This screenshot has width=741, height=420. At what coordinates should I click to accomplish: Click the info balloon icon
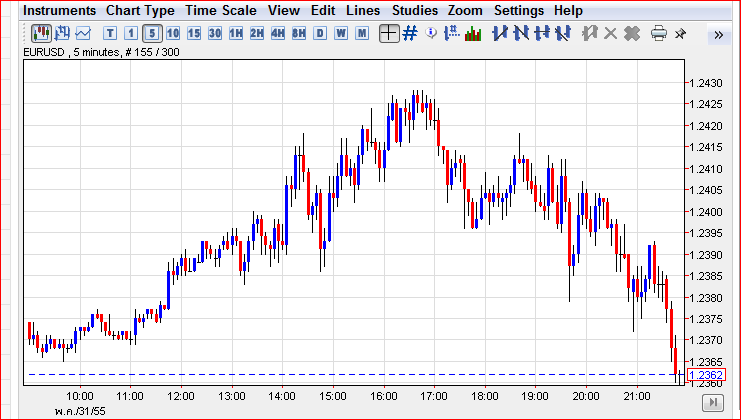pyautogui.click(x=431, y=33)
